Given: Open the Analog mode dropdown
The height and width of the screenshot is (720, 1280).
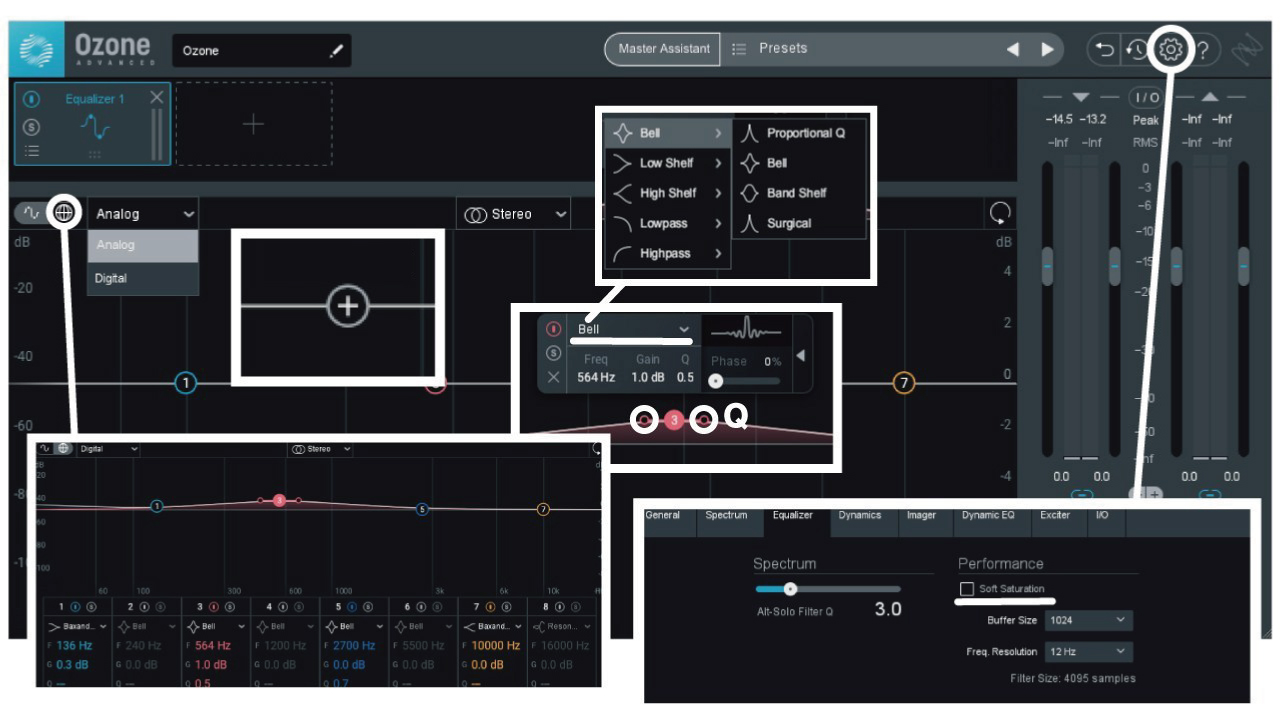Looking at the screenshot, I should click(143, 214).
